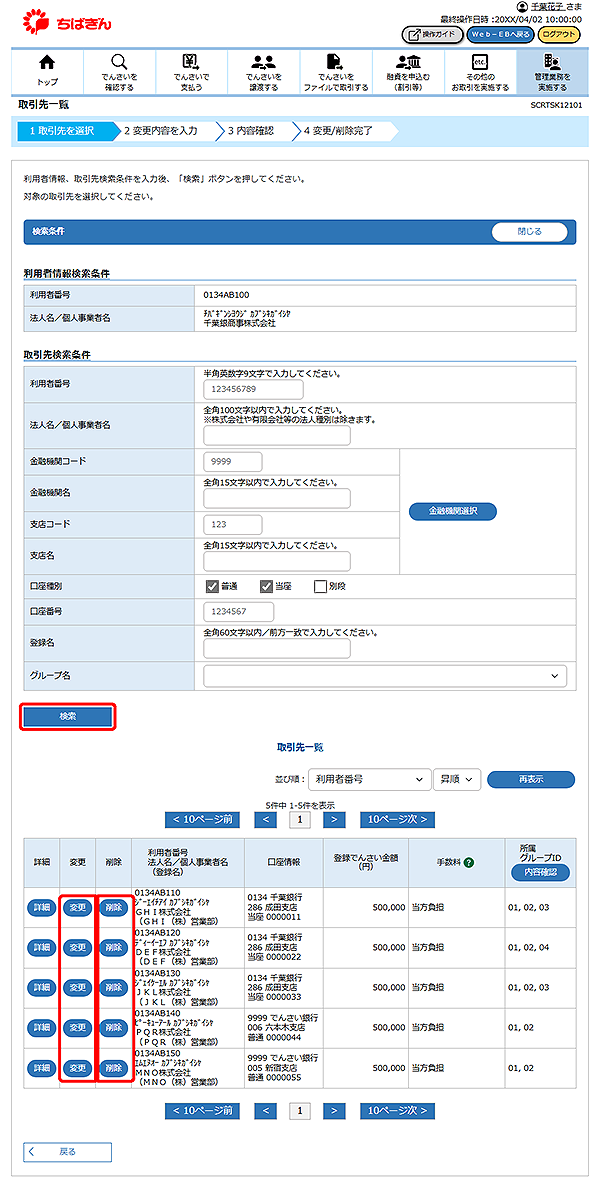Click 削除 for DEF株式会社

114,947
